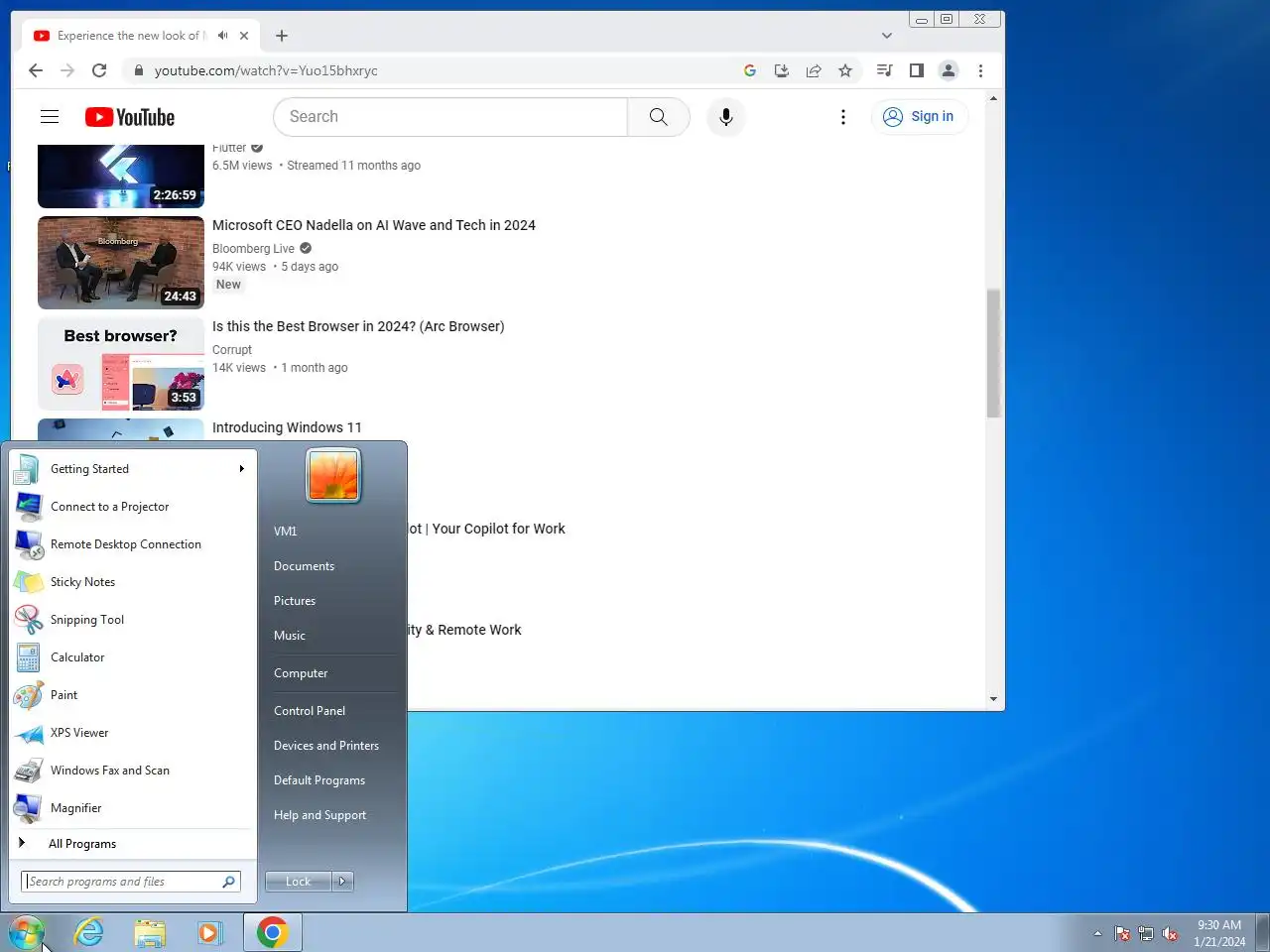Screen dimensions: 1270x952
Task: Click the address bar URL
Action: (x=266, y=70)
